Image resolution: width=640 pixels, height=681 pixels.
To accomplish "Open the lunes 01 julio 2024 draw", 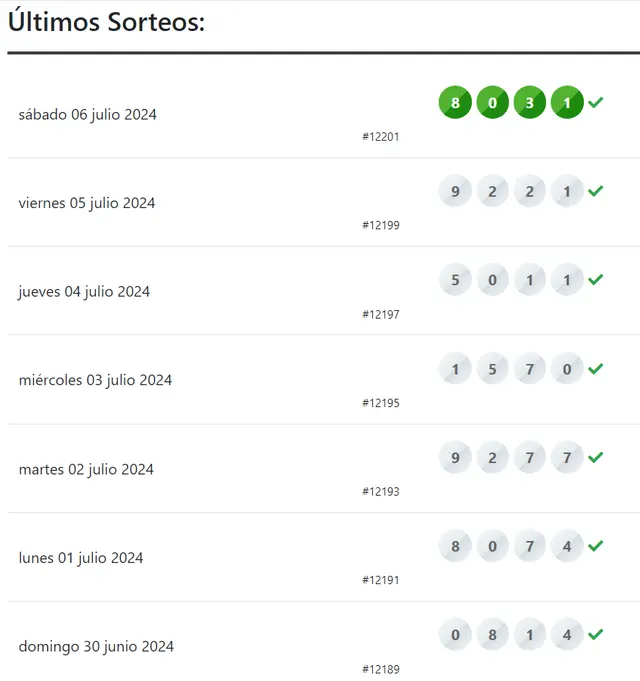I will [81, 558].
